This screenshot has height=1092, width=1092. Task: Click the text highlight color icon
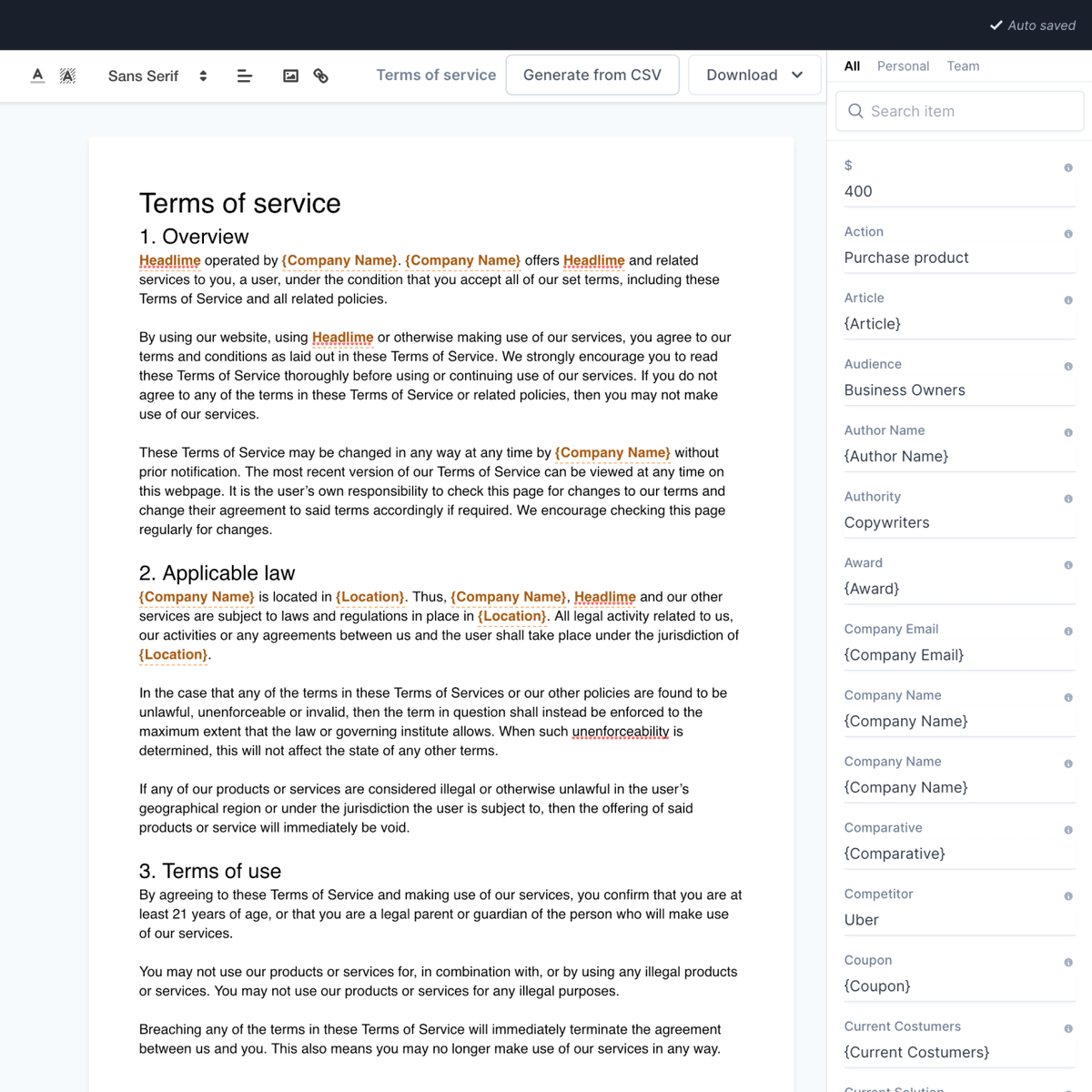tap(67, 76)
